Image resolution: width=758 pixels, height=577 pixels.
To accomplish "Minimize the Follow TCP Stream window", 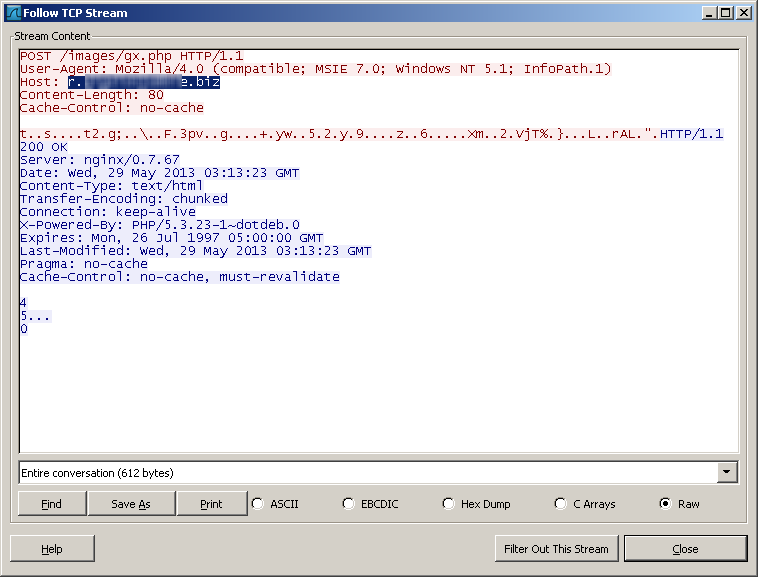I will point(709,13).
